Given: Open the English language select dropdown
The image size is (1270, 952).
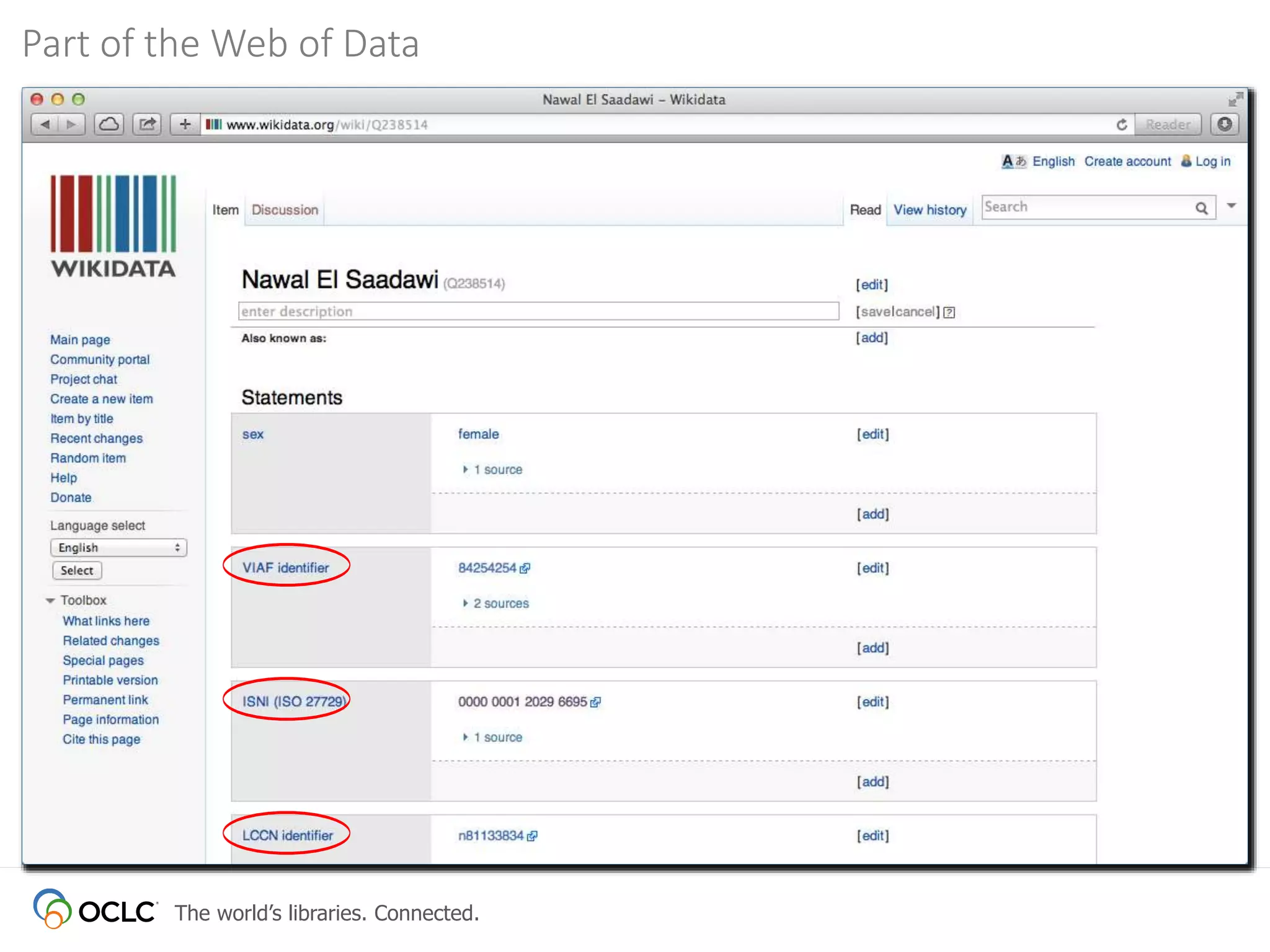Looking at the screenshot, I should tap(118, 548).
